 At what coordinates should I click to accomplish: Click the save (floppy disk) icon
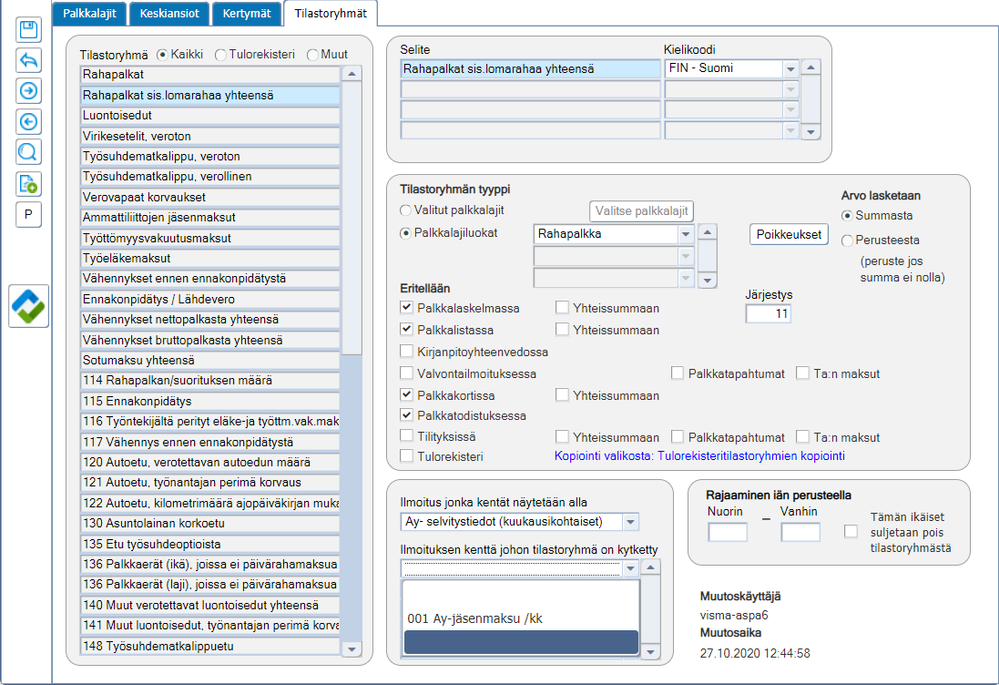(x=29, y=29)
